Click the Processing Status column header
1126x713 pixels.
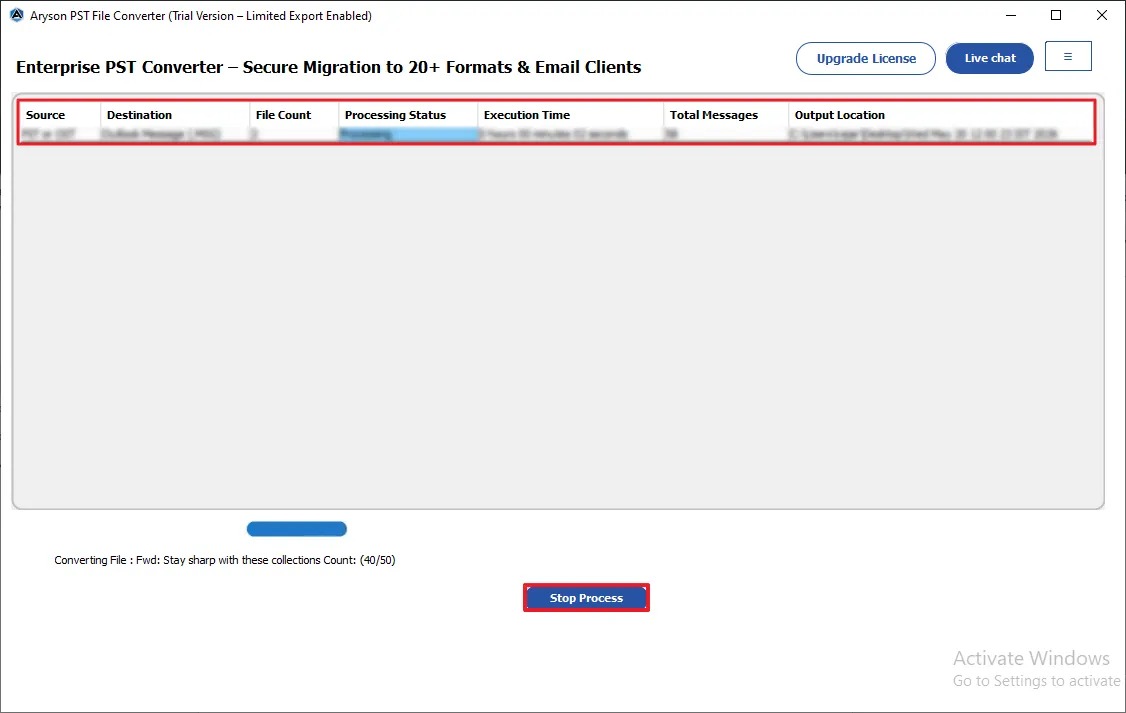click(408, 115)
